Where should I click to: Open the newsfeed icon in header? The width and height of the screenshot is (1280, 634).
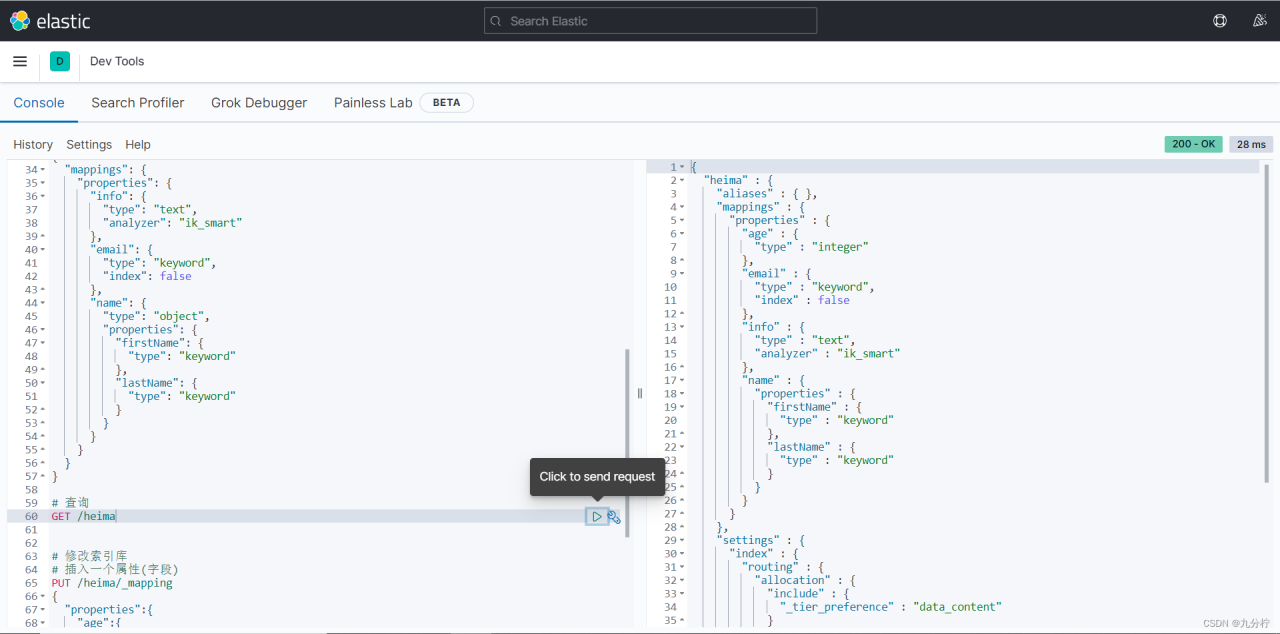1260,21
